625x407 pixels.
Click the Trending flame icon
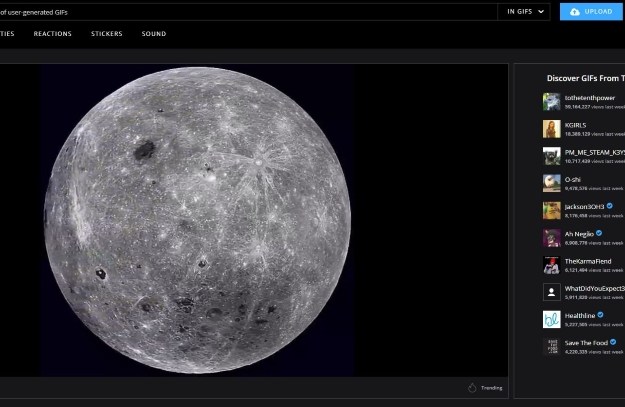(x=472, y=388)
